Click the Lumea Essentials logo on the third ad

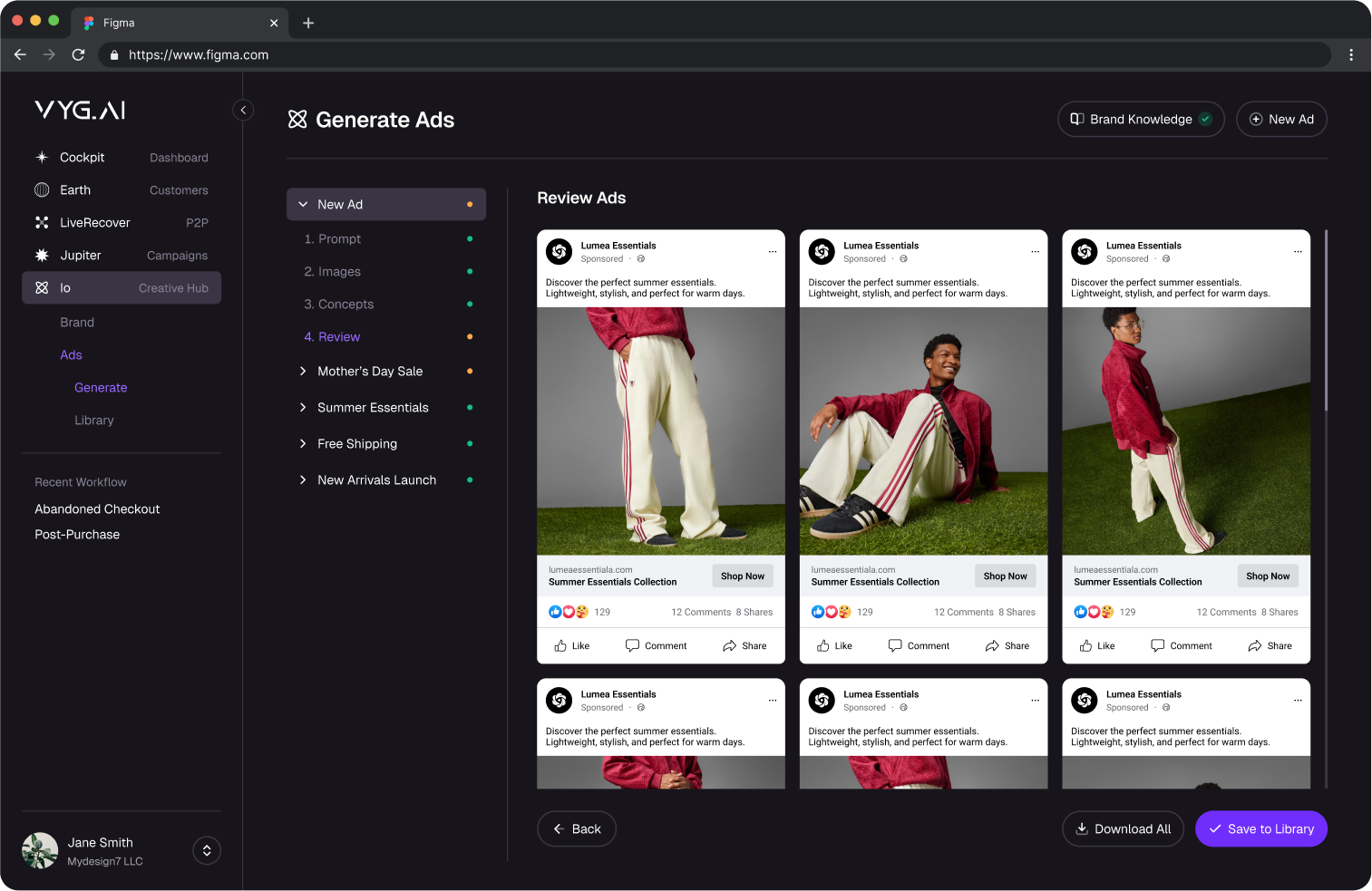pos(1085,251)
